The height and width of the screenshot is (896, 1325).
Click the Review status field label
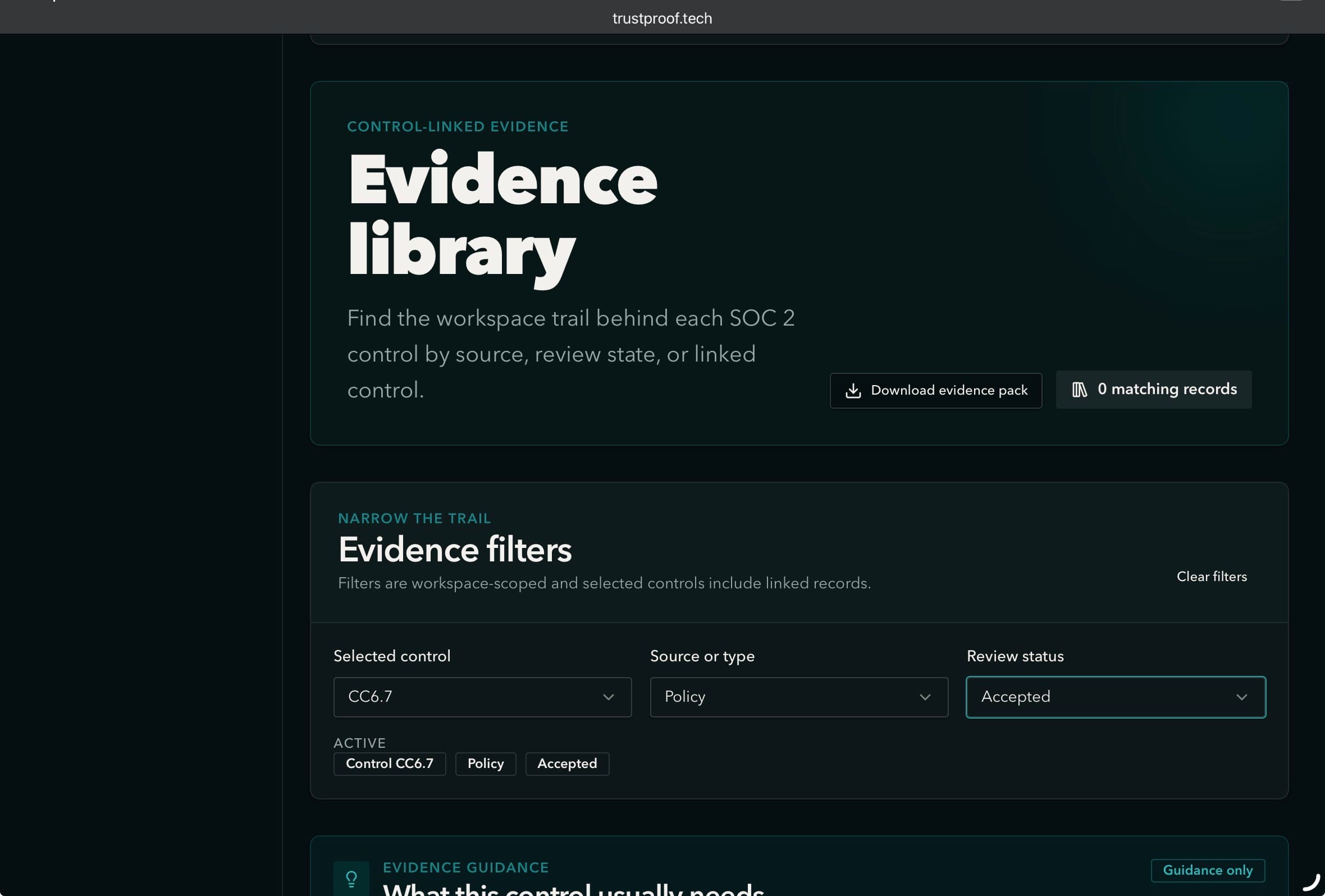(1015, 656)
